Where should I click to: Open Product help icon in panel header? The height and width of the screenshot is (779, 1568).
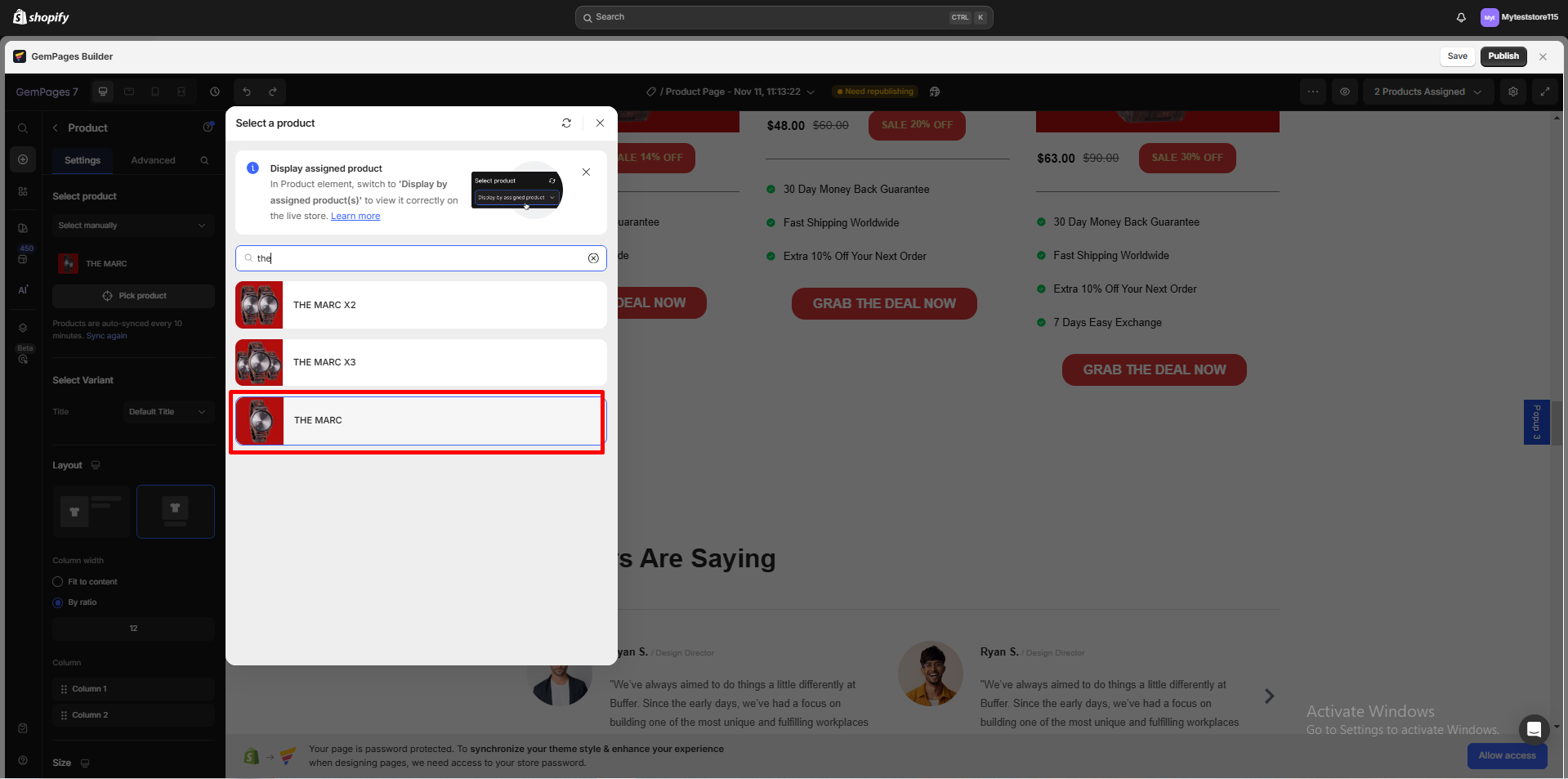[208, 127]
